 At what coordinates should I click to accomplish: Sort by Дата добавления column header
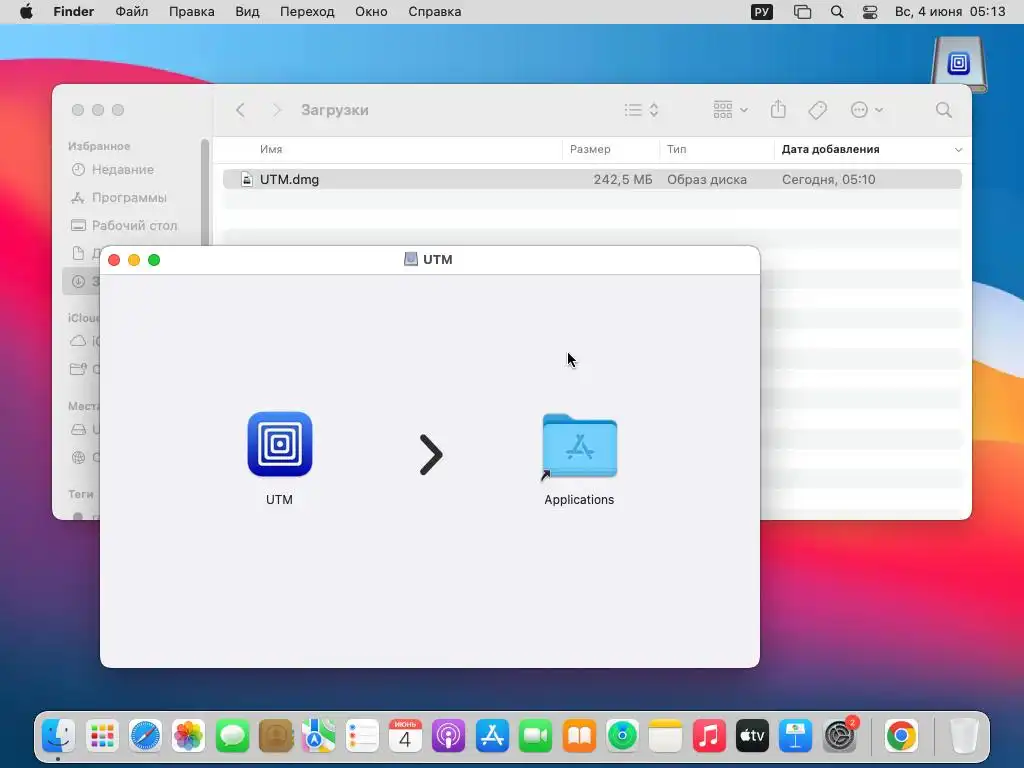[x=830, y=150]
